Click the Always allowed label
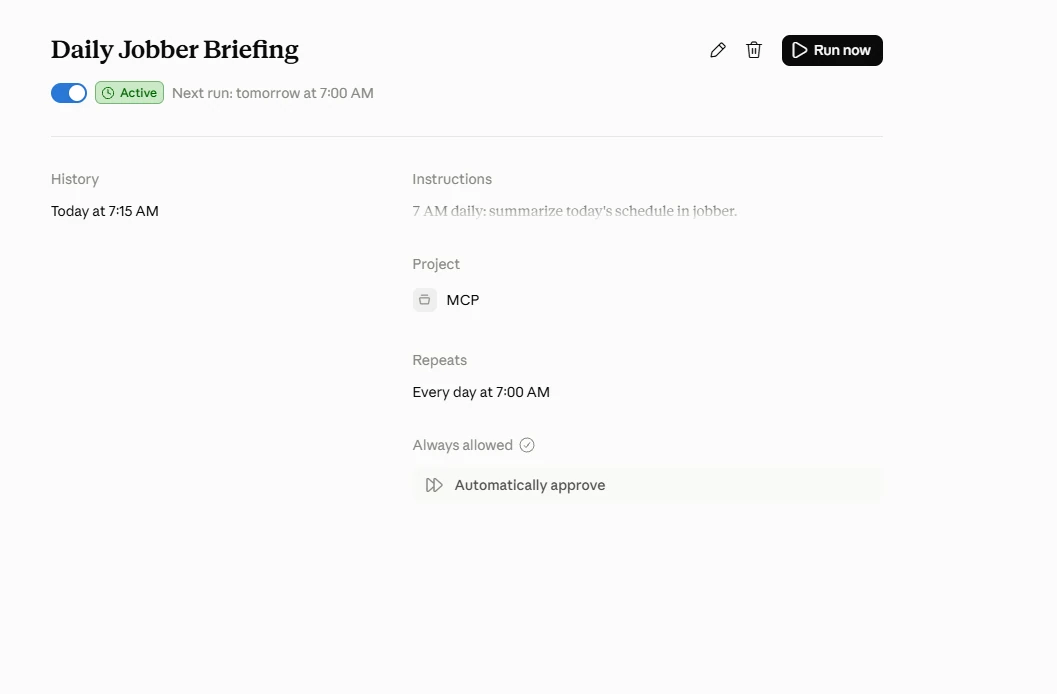1057x694 pixels. [x=462, y=445]
